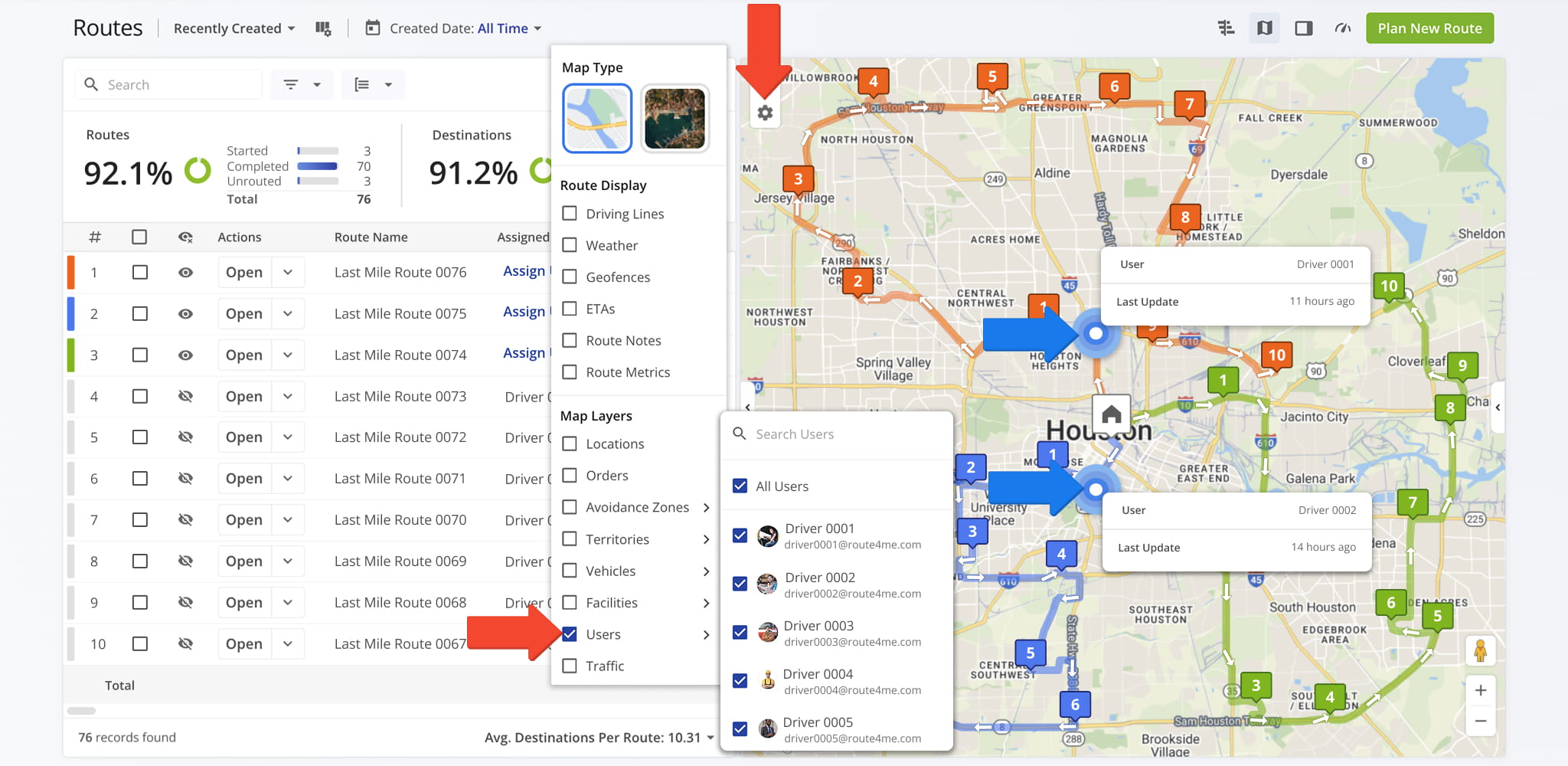
Task: Click the map settings gear icon
Action: click(764, 113)
